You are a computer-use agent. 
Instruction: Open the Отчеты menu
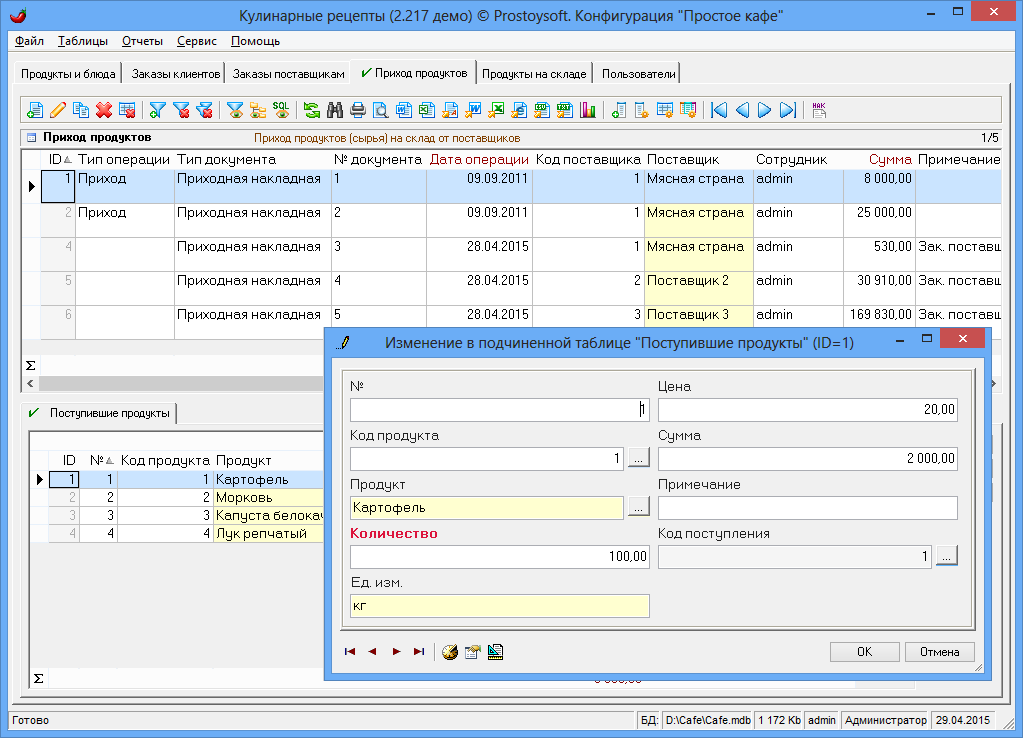[142, 41]
